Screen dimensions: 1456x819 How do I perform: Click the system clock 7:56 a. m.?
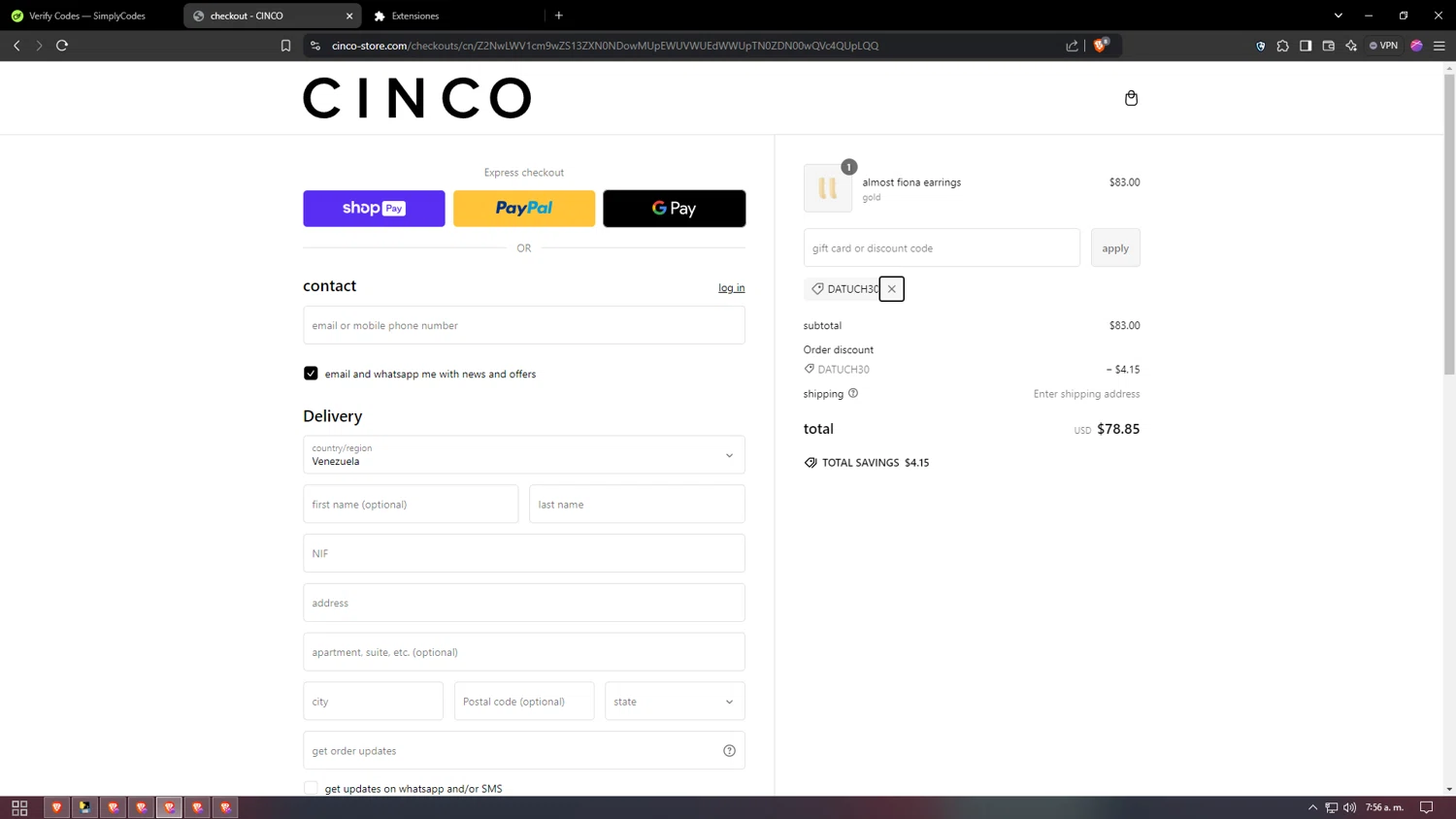(1384, 807)
